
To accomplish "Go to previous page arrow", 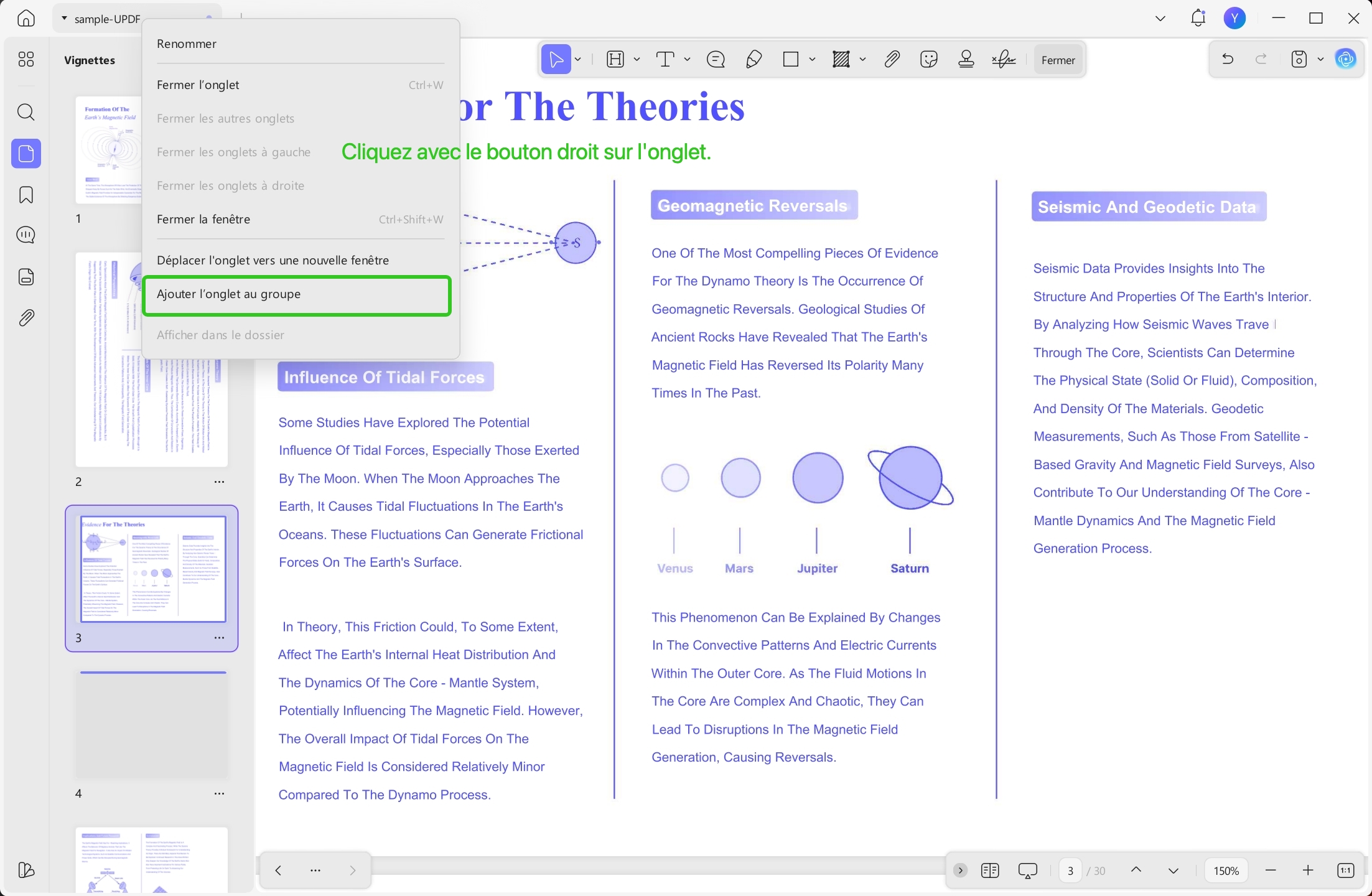I will point(1136,870).
